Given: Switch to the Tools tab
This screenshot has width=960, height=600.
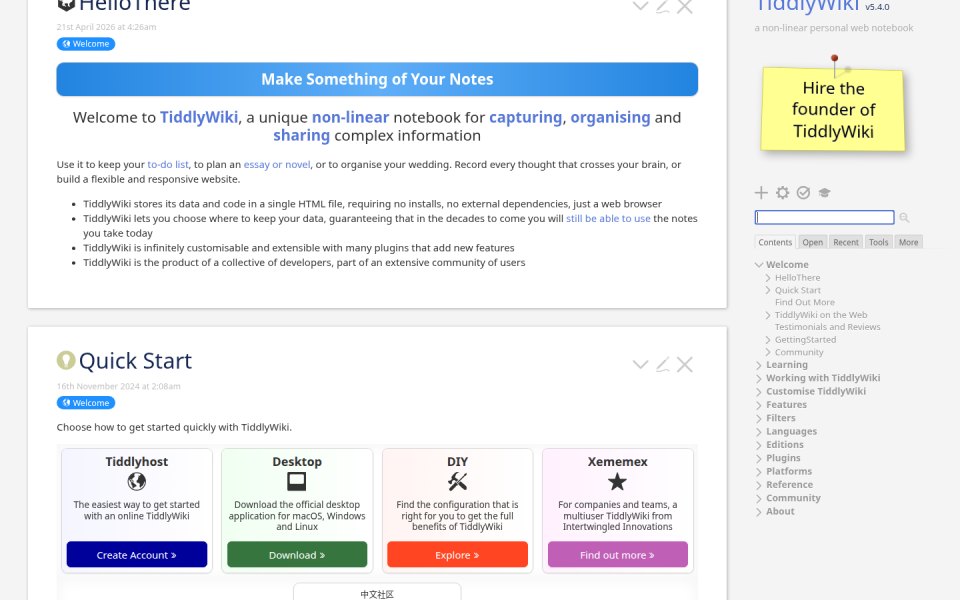Looking at the screenshot, I should coord(878,242).
